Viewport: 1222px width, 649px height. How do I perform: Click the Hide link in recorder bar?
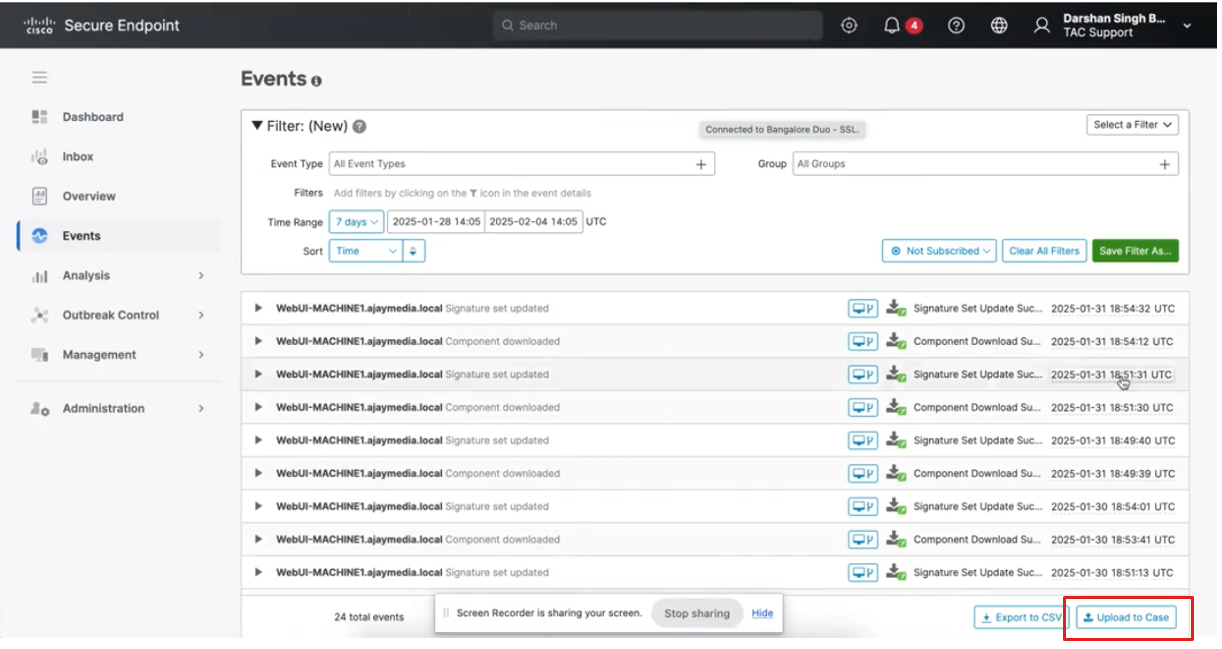(x=762, y=613)
